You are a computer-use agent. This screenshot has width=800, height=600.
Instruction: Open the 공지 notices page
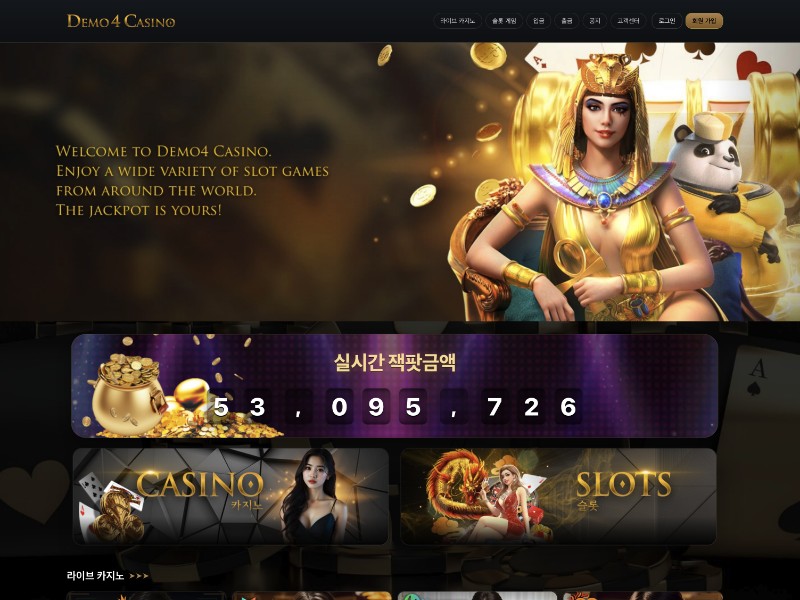pos(594,21)
